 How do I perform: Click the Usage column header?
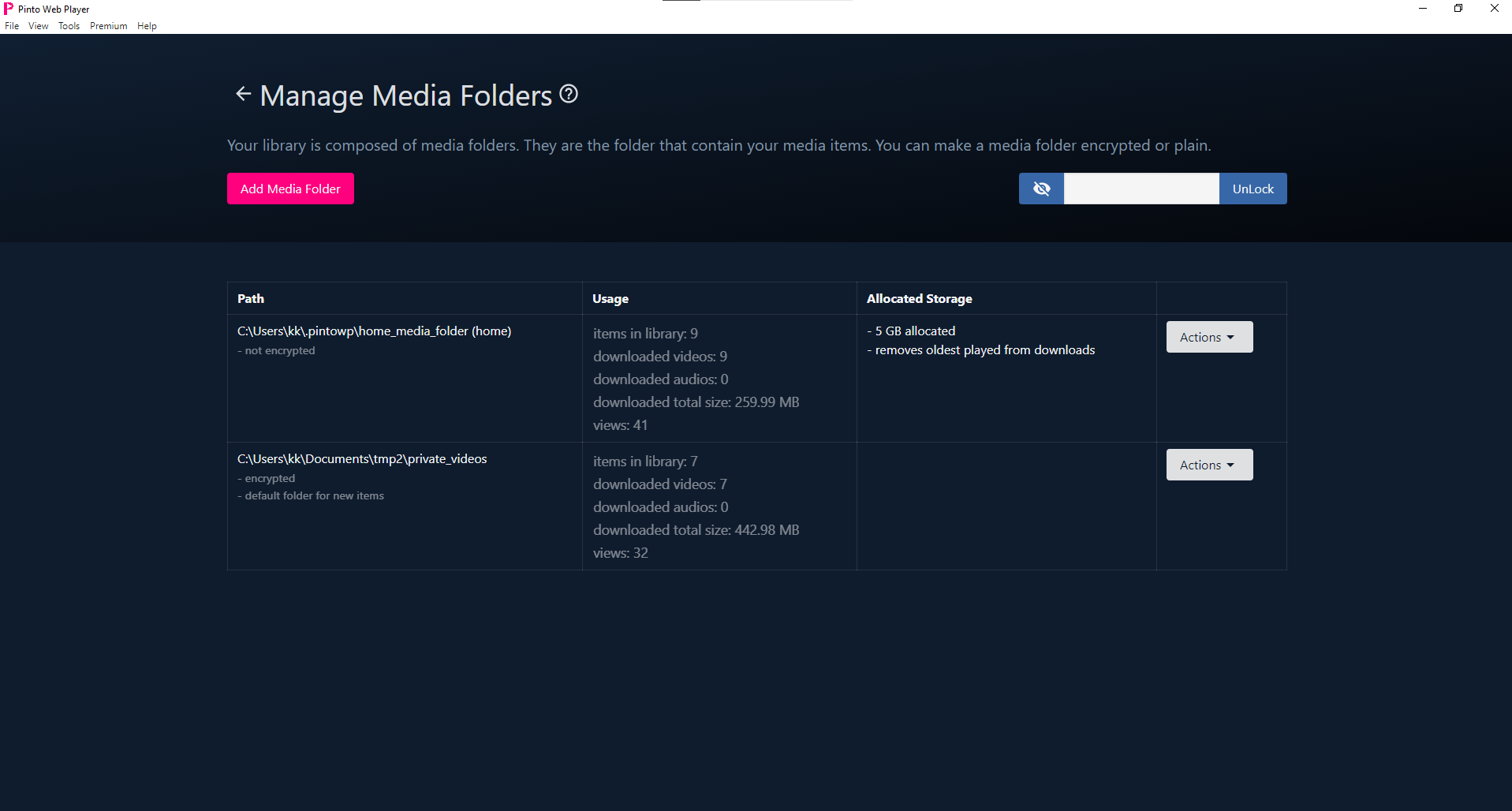[x=610, y=298]
